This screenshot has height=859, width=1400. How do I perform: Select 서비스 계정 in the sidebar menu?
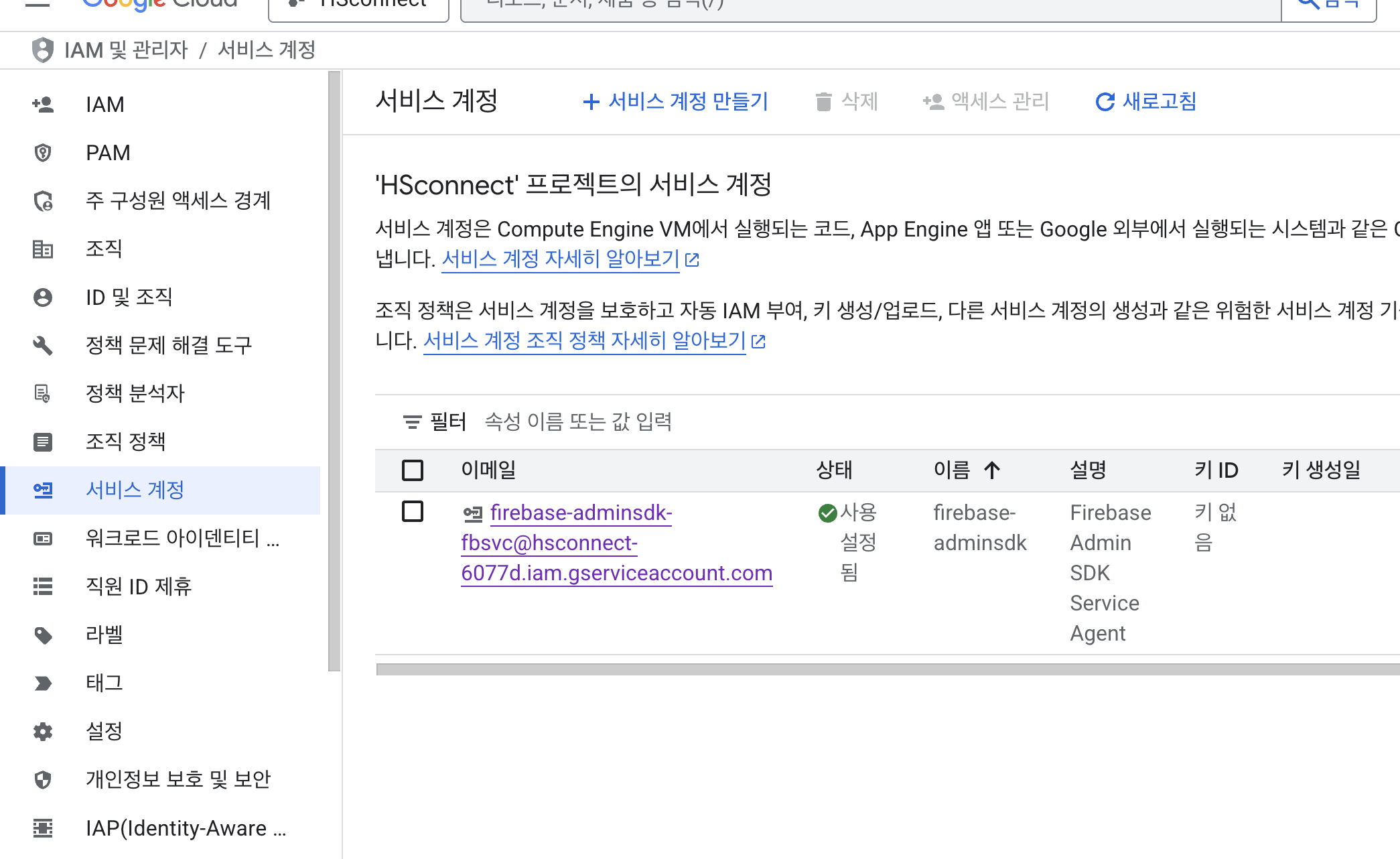coord(135,490)
